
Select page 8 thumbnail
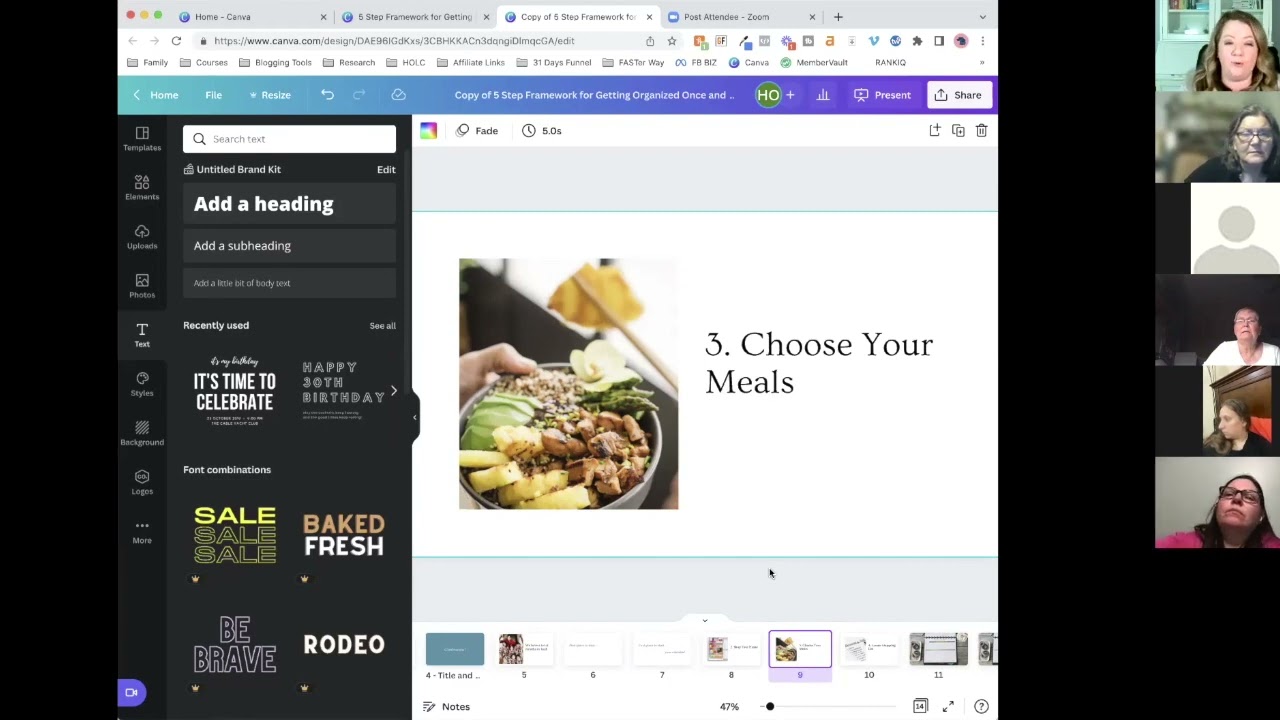pyautogui.click(x=731, y=650)
